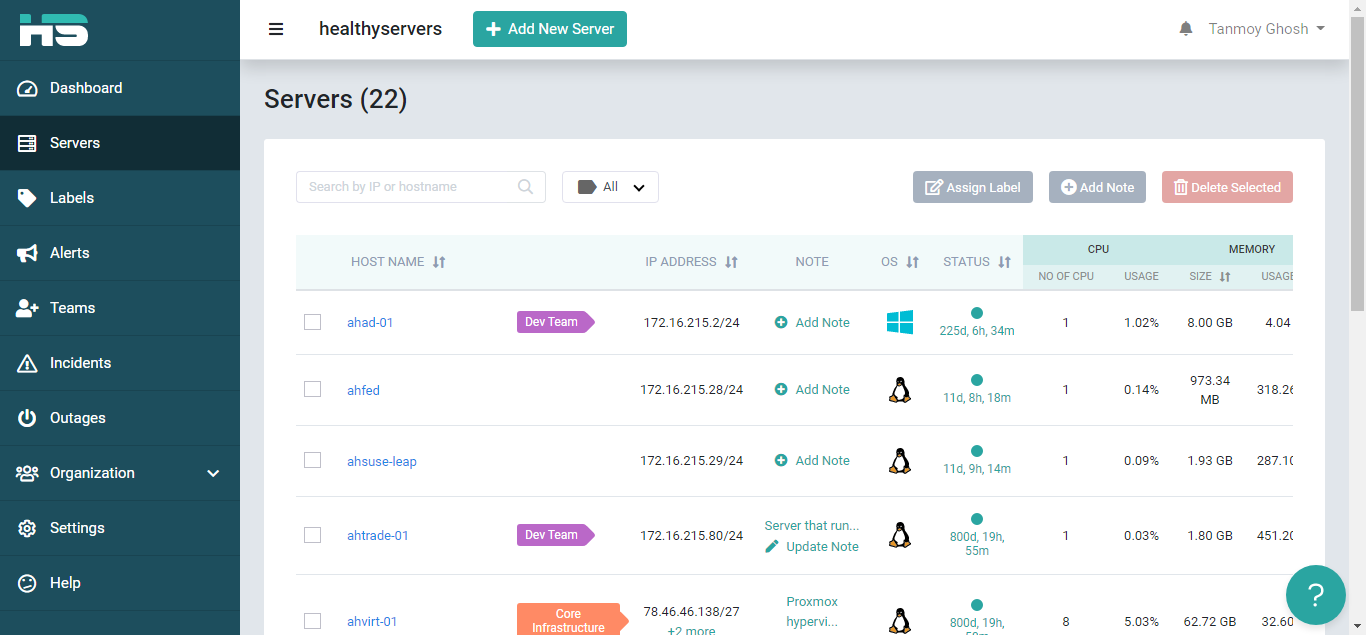Click the Alerts megaphone icon
This screenshot has width=1366, height=635.
(x=27, y=253)
